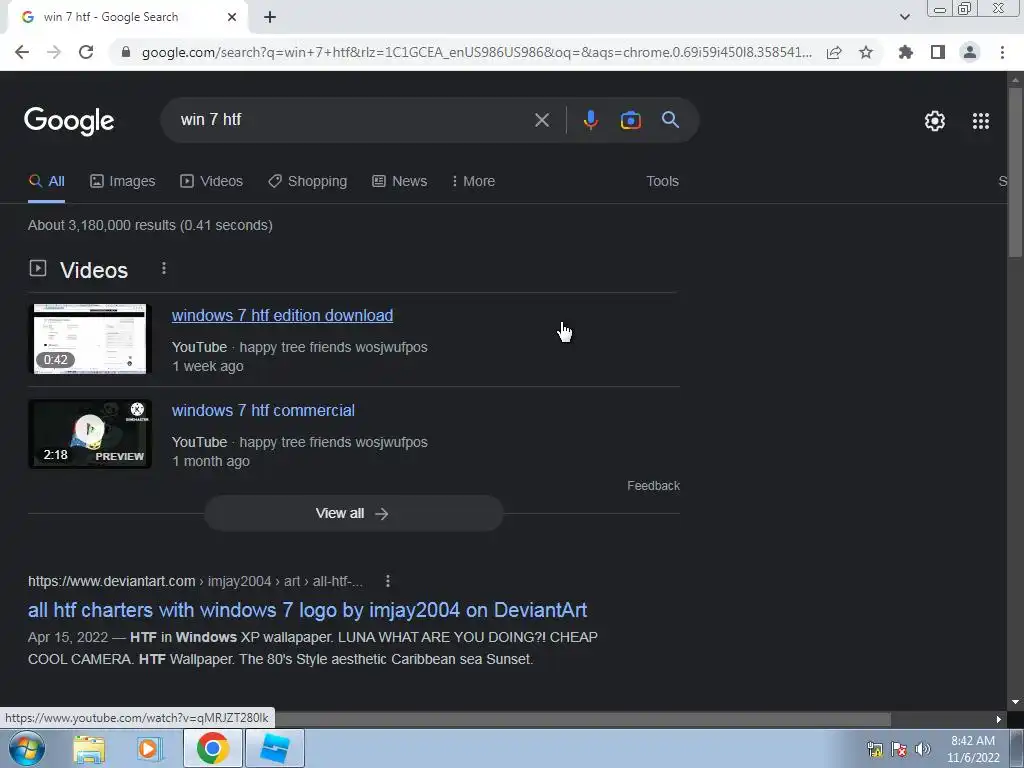Open the system tray clock

point(973,749)
